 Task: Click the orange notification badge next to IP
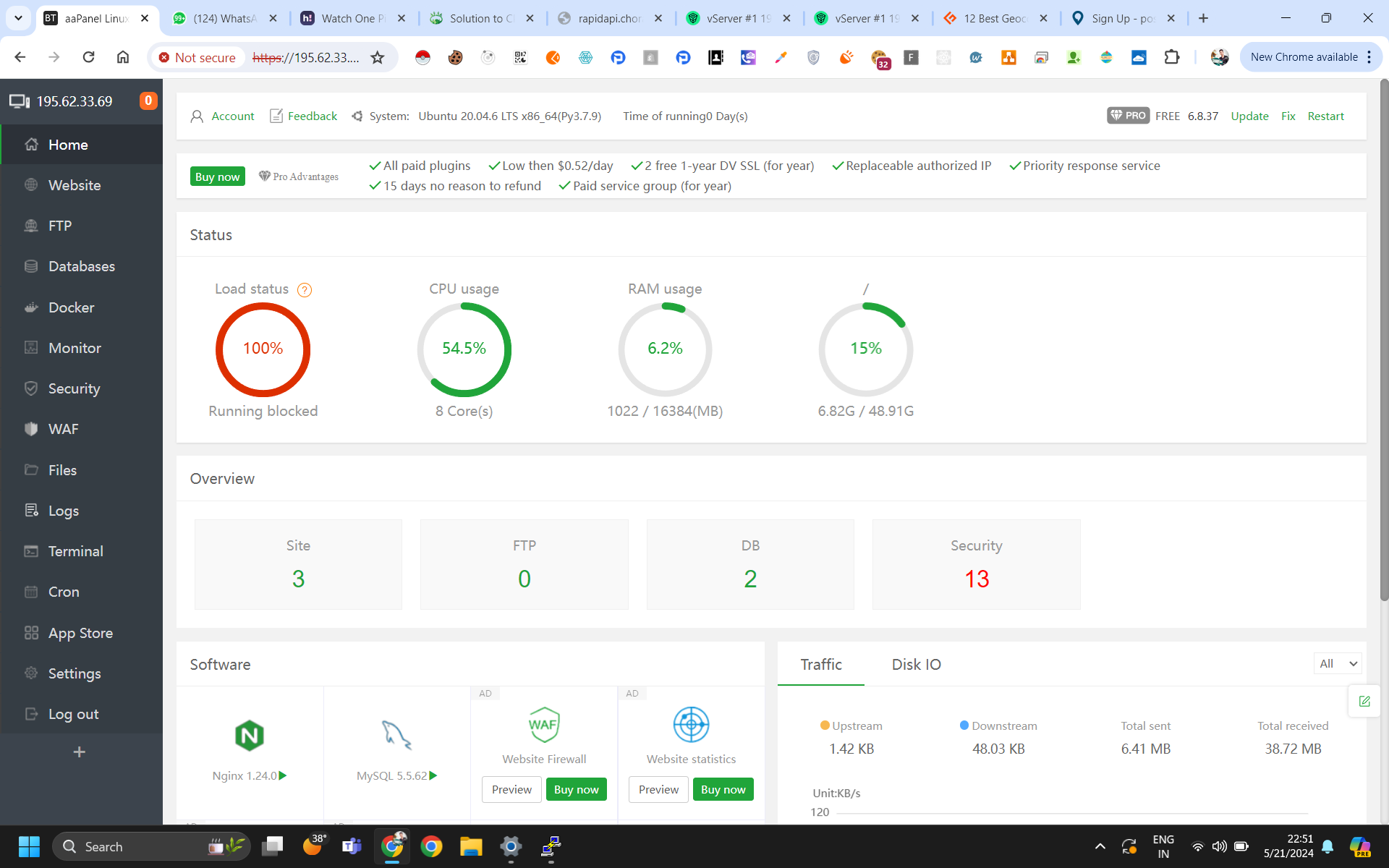pos(148,101)
